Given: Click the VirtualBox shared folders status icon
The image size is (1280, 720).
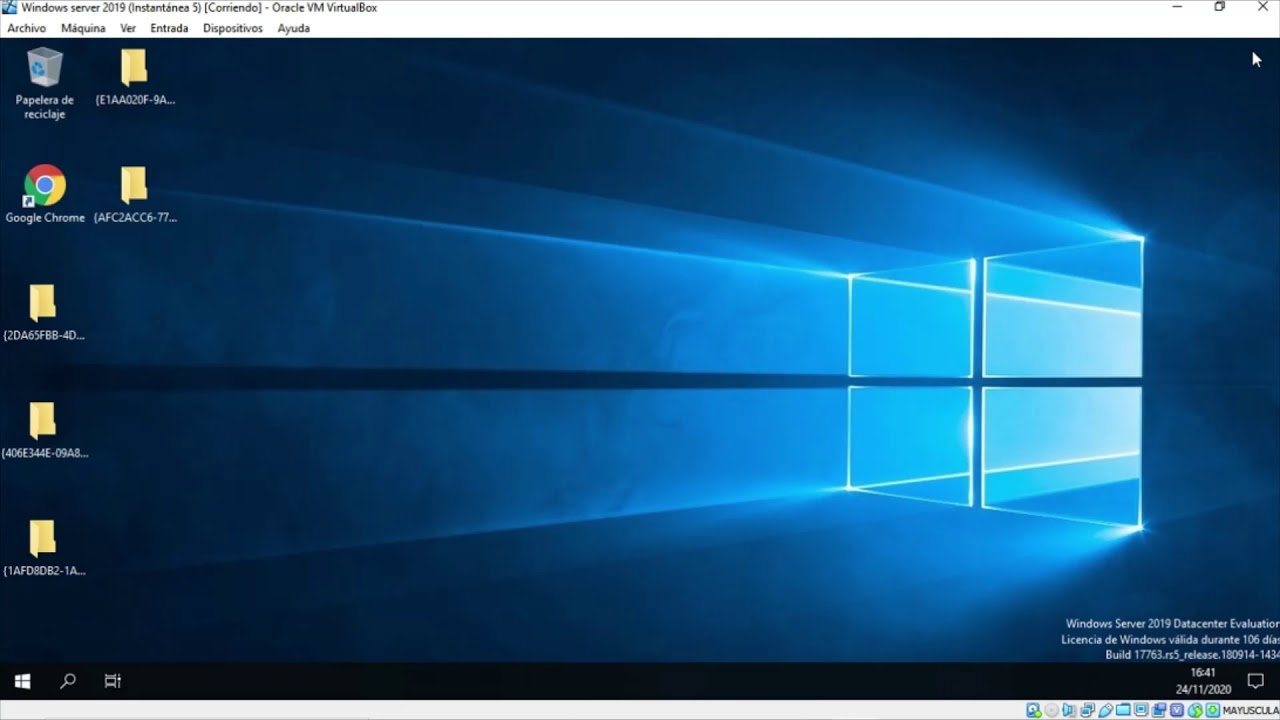Looking at the screenshot, I should pos(1123,710).
